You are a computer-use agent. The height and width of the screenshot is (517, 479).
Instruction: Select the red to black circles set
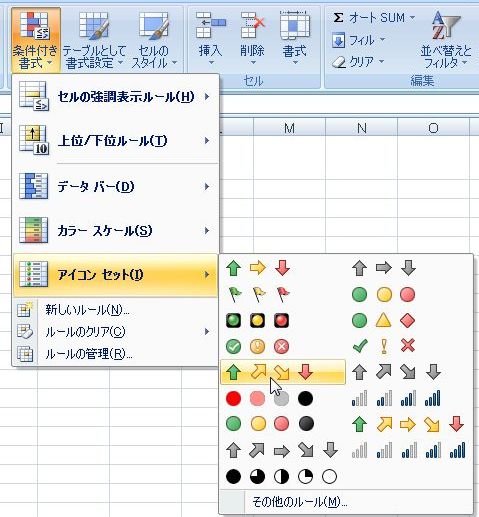tap(269, 398)
